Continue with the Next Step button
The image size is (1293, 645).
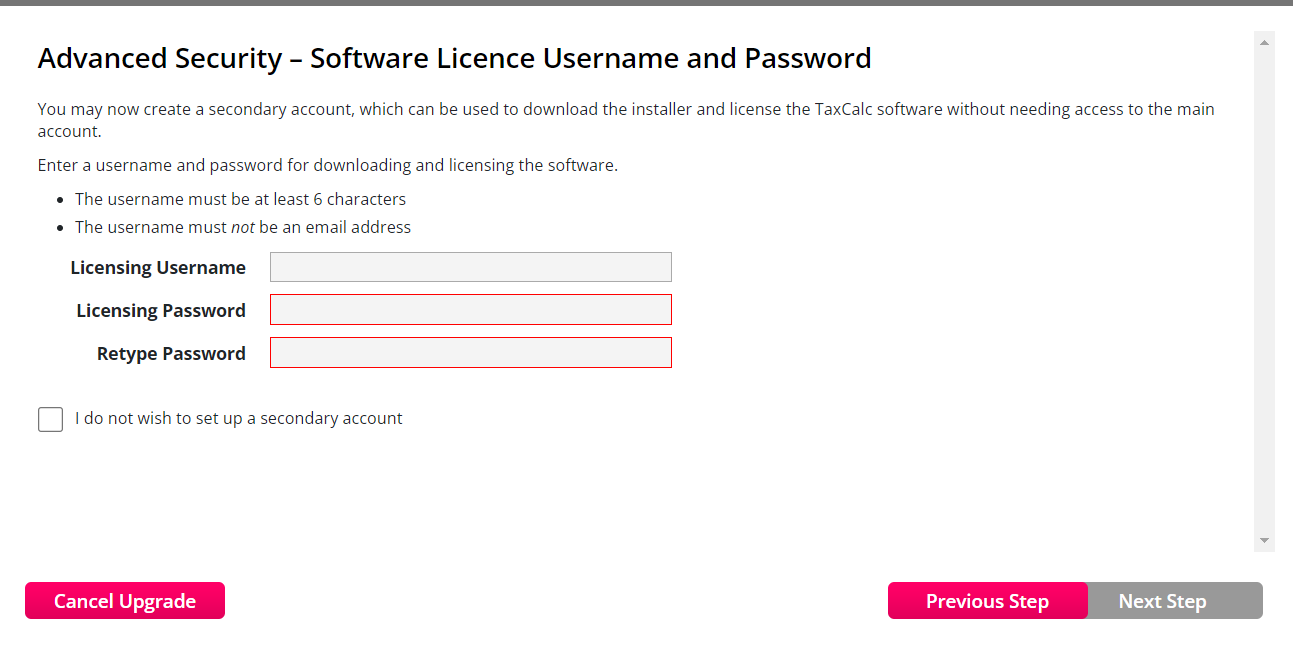coord(1162,601)
